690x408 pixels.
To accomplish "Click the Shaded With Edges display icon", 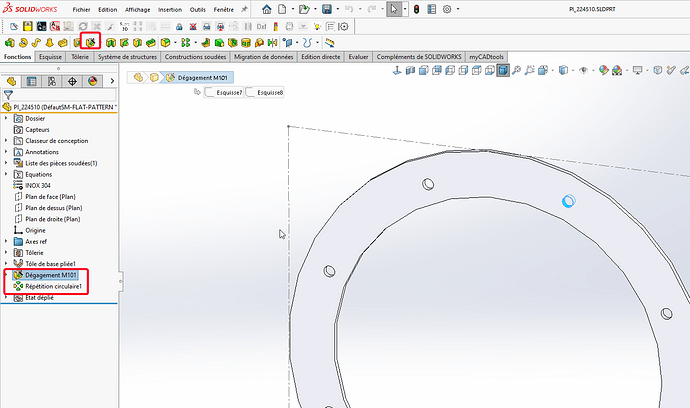I will [x=503, y=70].
